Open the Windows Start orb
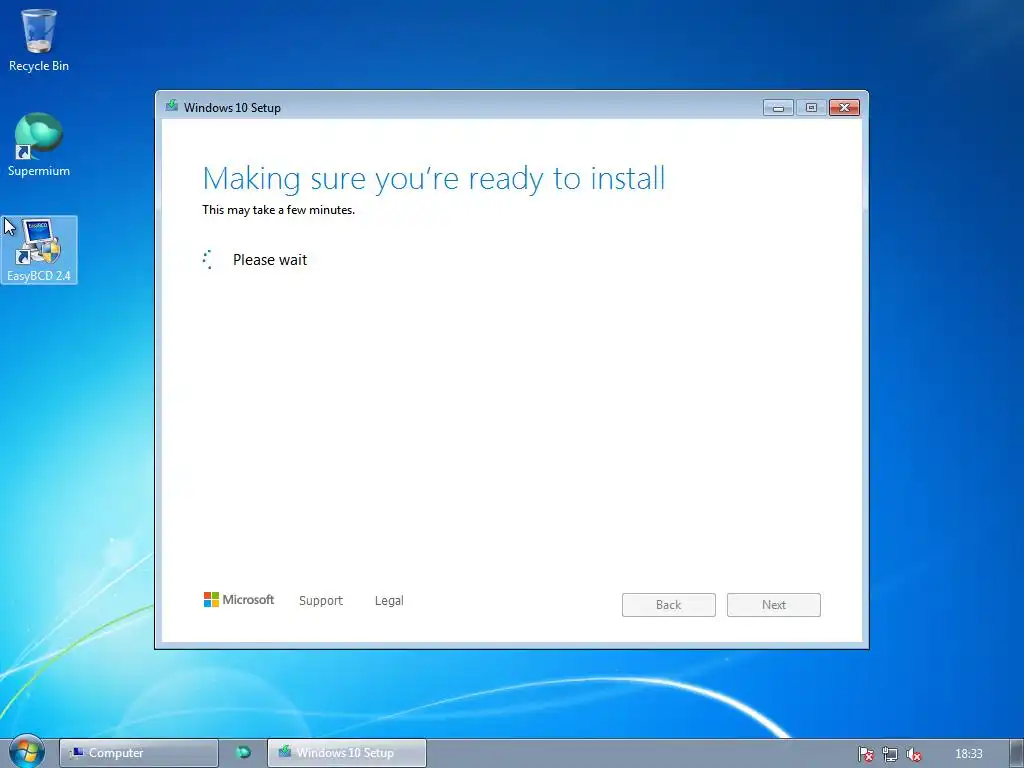 (26, 752)
